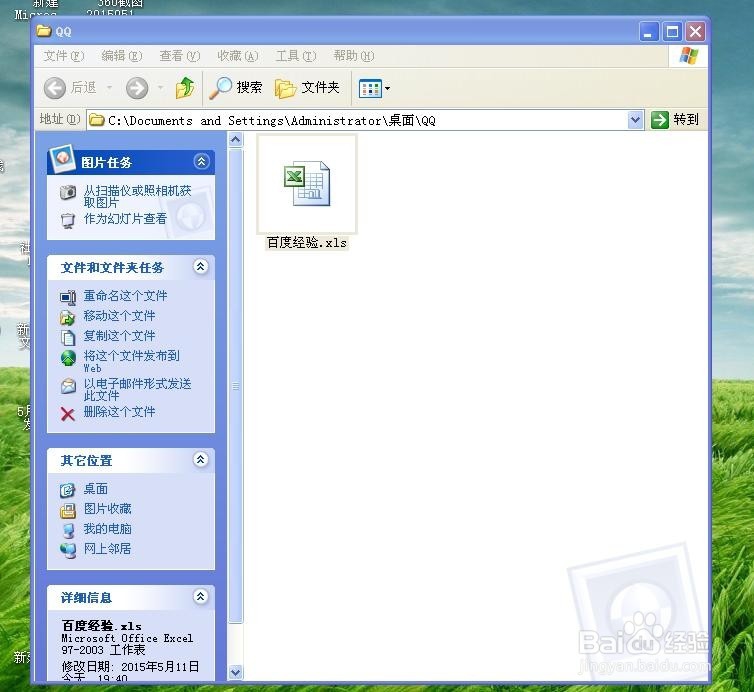754x692 pixels.
Task: Open the 收藏(A) menu
Action: (238, 56)
